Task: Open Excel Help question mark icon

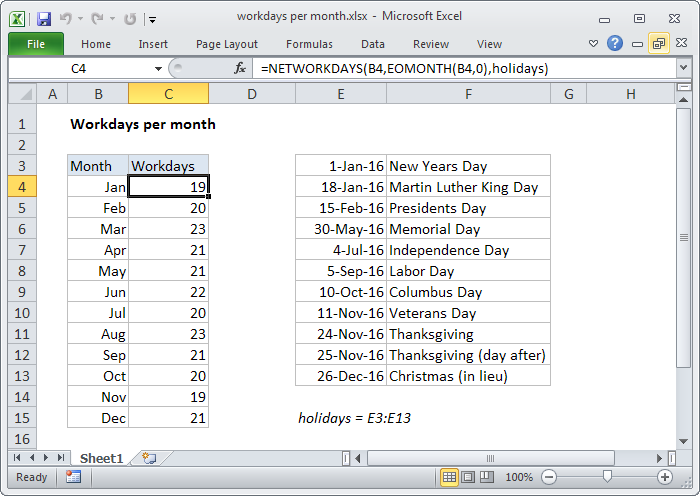Action: coord(615,44)
